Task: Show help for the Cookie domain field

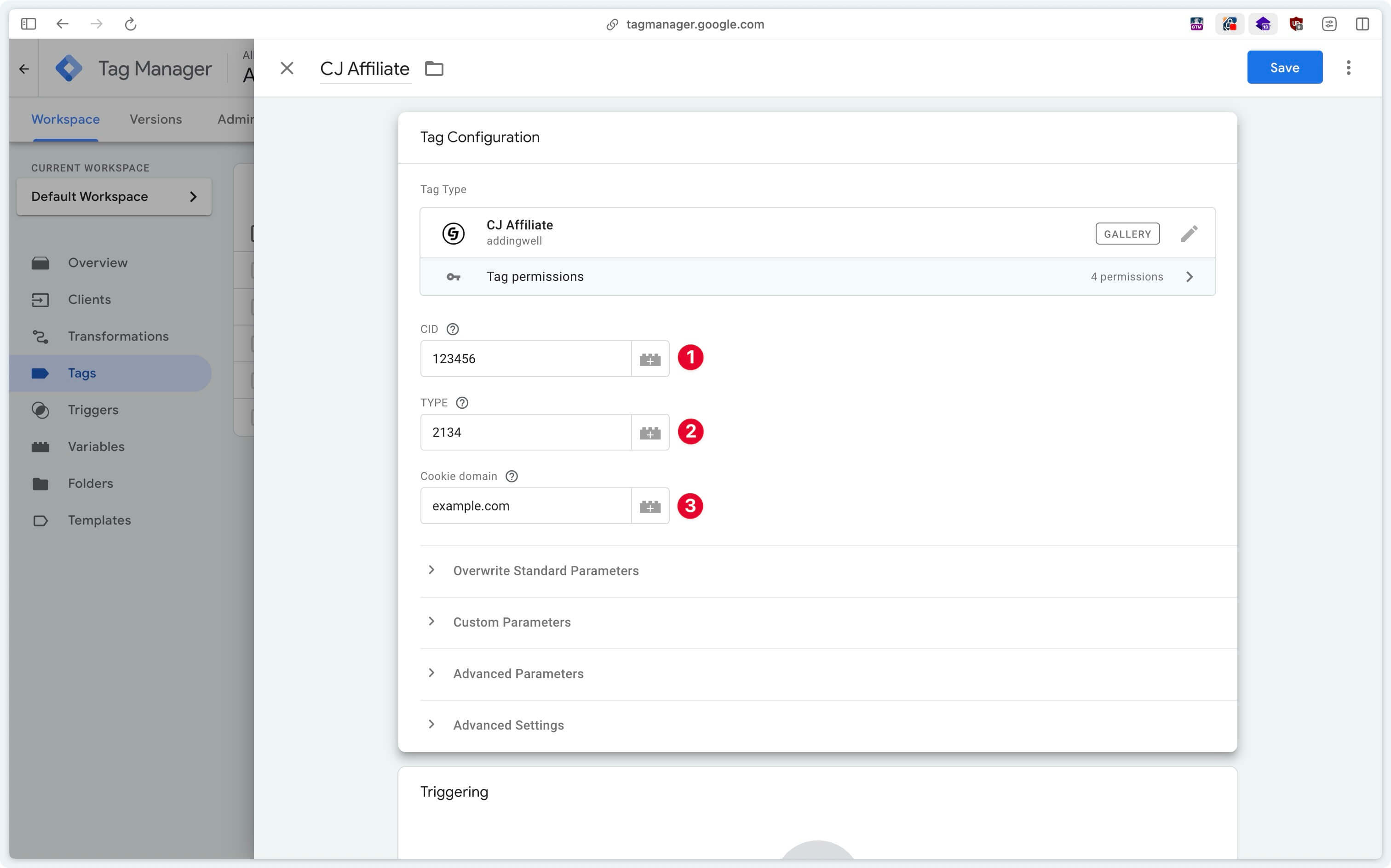Action: click(512, 476)
